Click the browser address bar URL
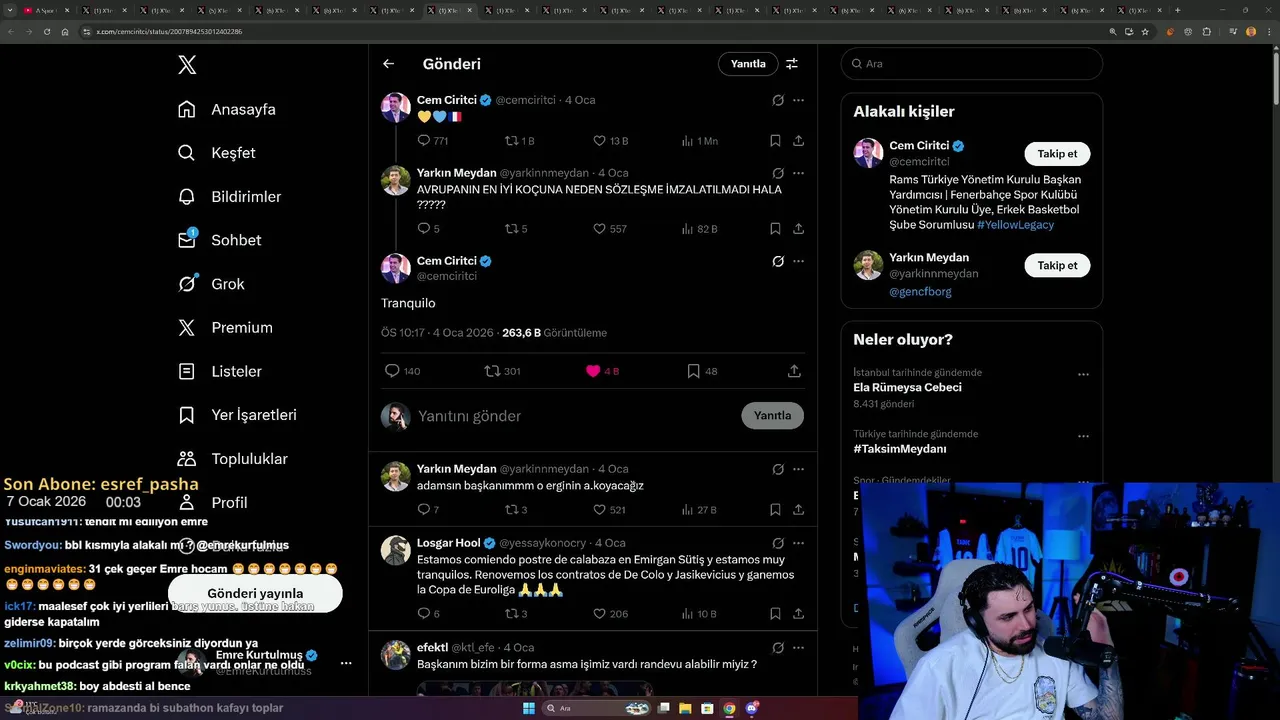1280x720 pixels. tap(168, 32)
